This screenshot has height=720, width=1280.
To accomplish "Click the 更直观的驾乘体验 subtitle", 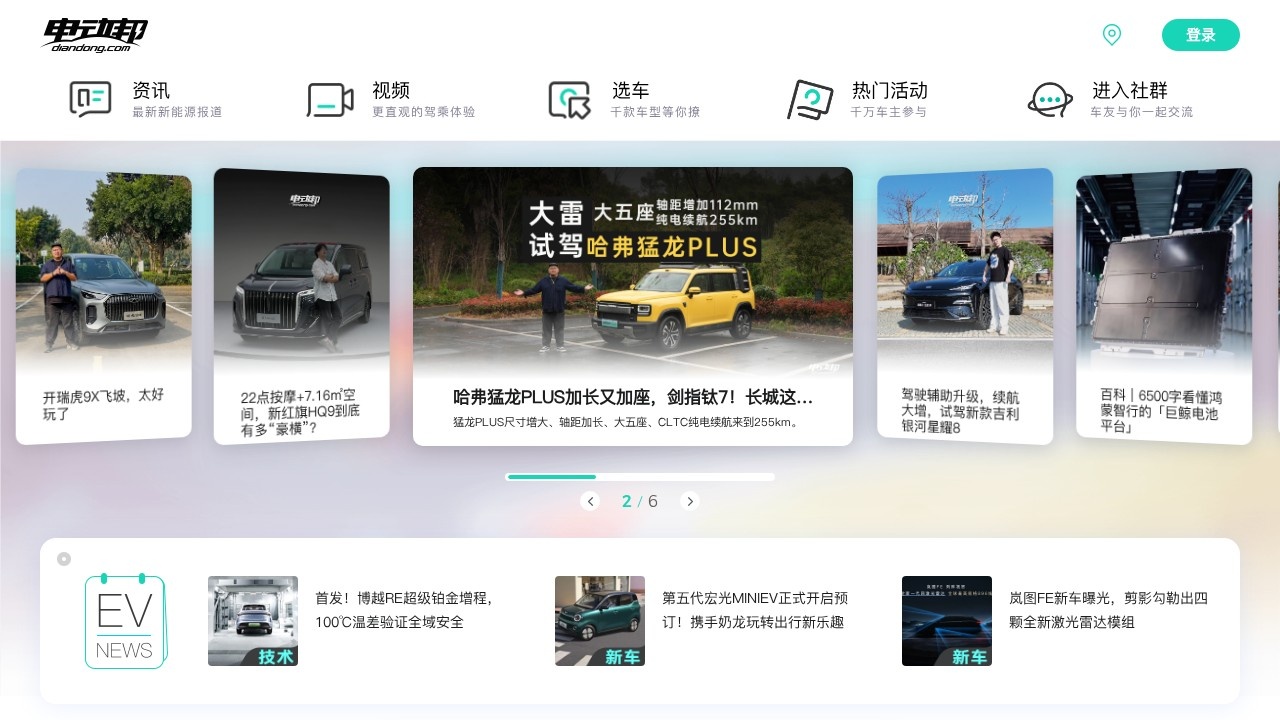I will 424,112.
